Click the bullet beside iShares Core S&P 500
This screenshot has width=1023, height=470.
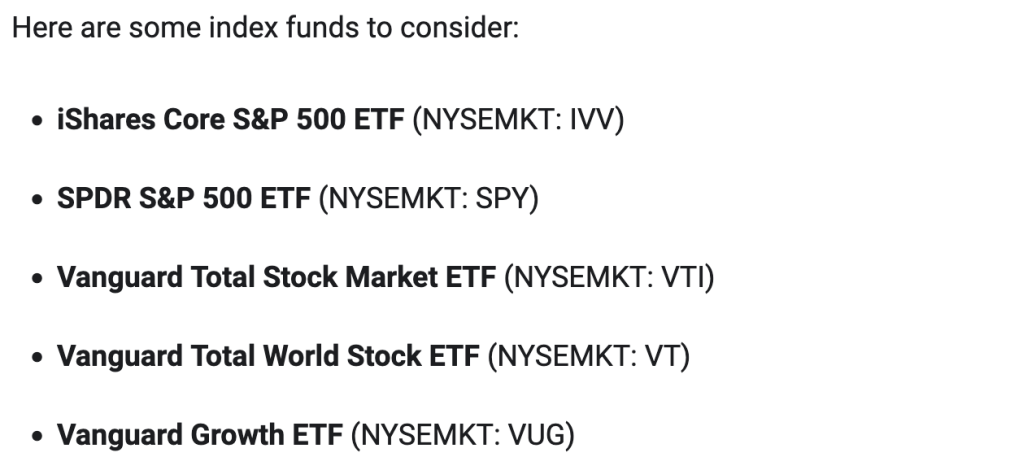click(x=37, y=121)
